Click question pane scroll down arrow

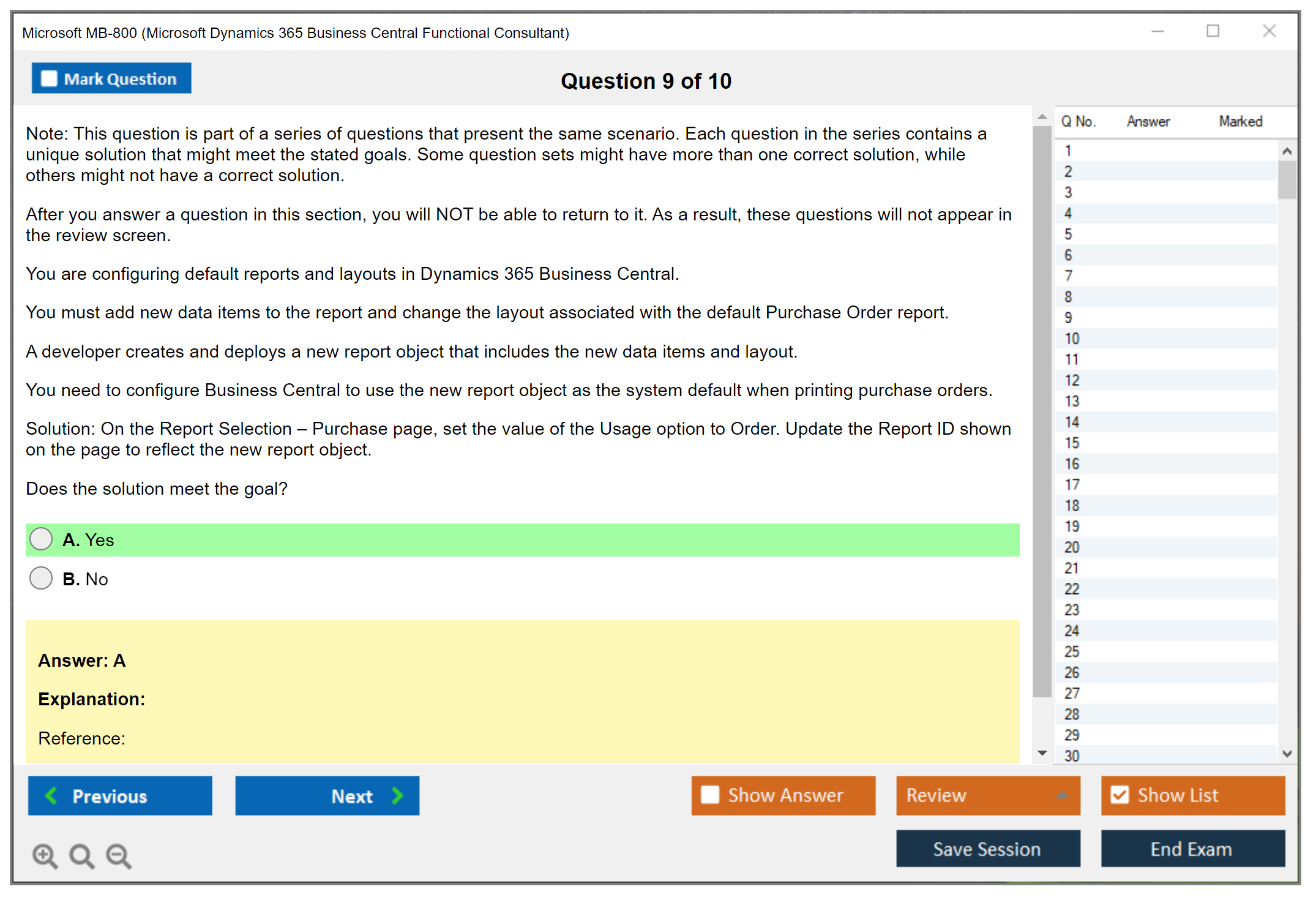(x=1042, y=753)
